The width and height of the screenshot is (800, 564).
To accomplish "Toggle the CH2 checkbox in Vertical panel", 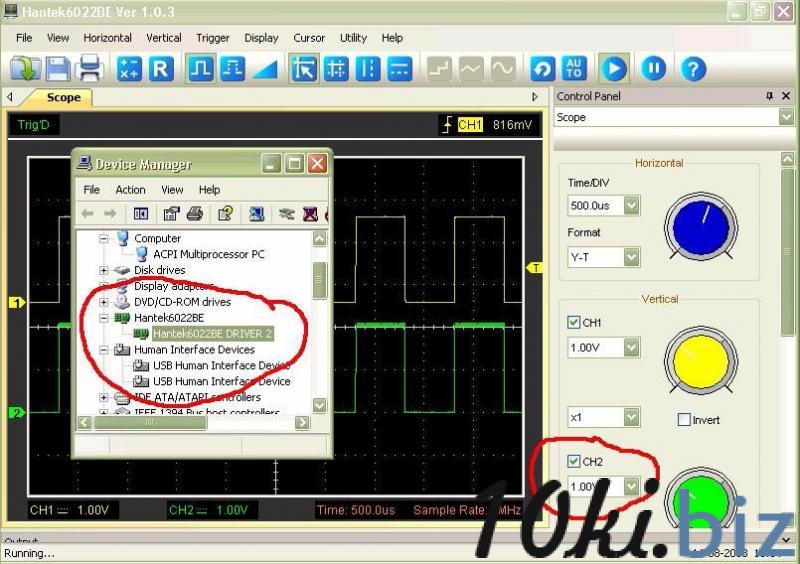I will 573,461.
